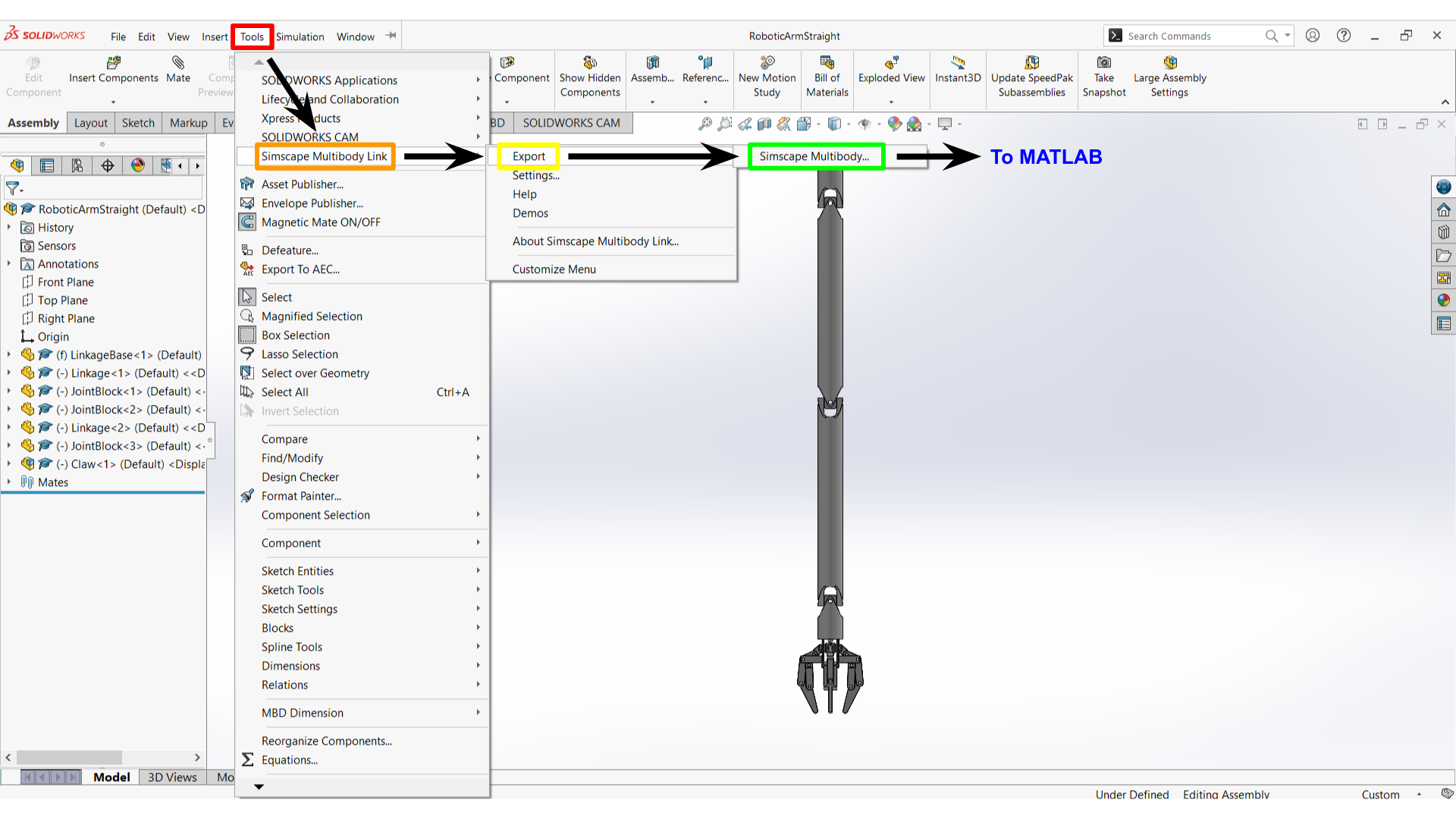The height and width of the screenshot is (819, 1456).
Task: Click the Instant3D toolbar icon
Action: (x=958, y=63)
